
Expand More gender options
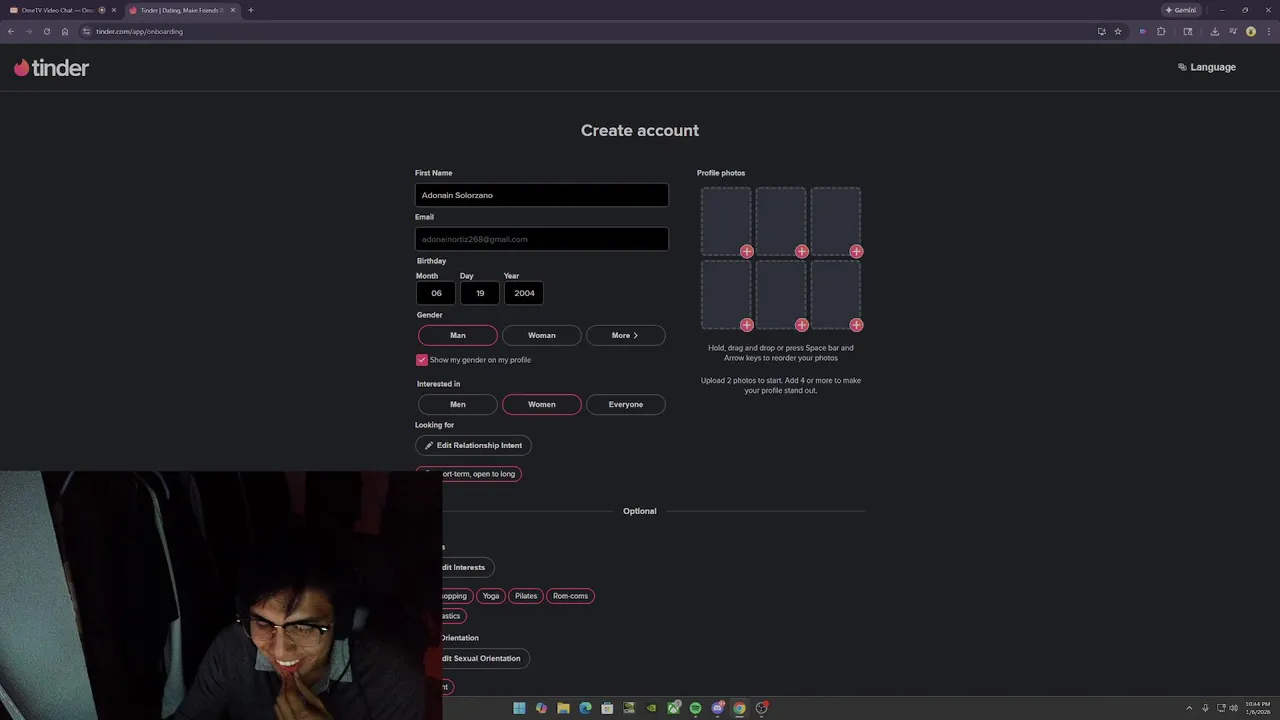[x=626, y=335]
